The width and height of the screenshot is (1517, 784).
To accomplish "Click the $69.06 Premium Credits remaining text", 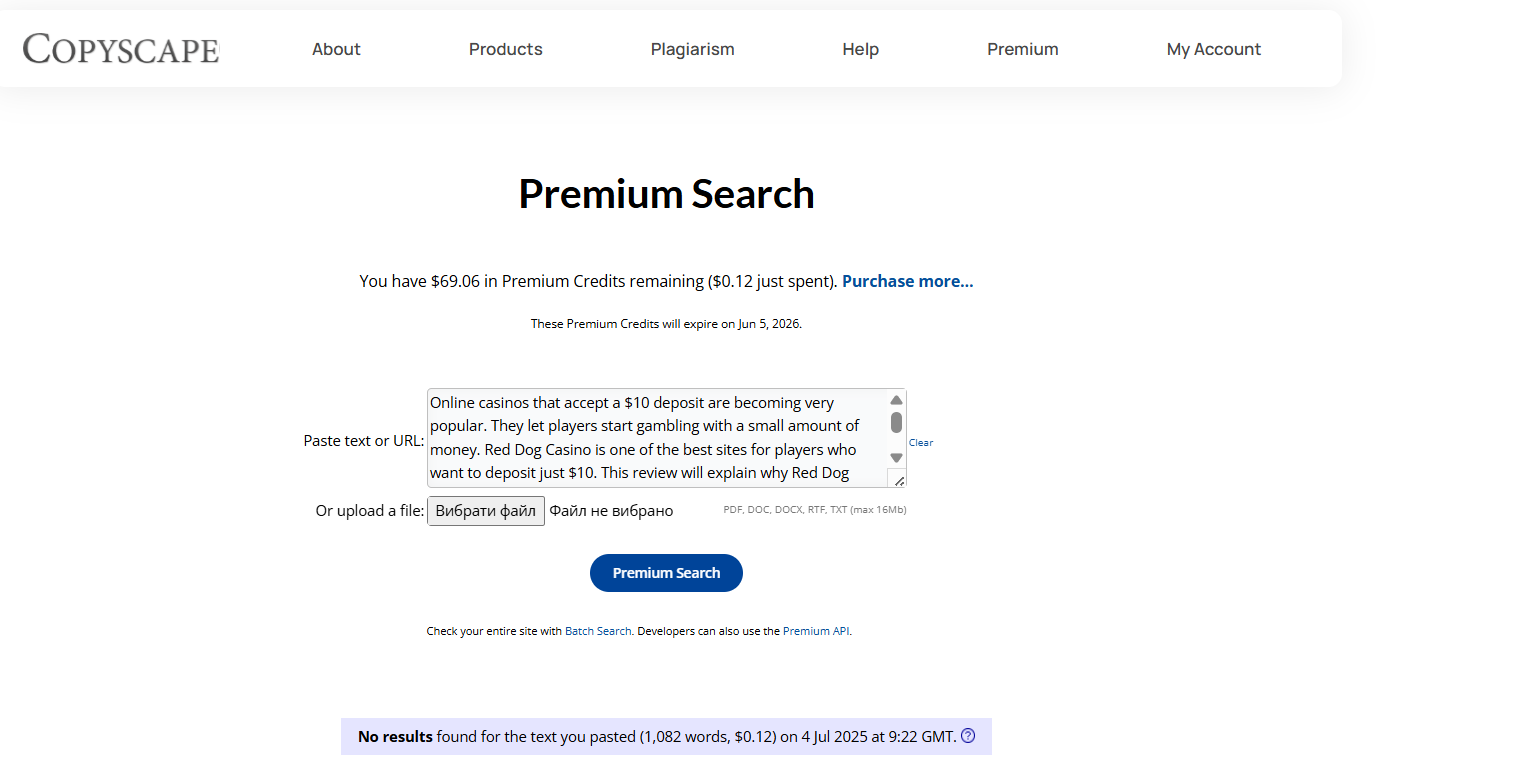I will [x=598, y=281].
